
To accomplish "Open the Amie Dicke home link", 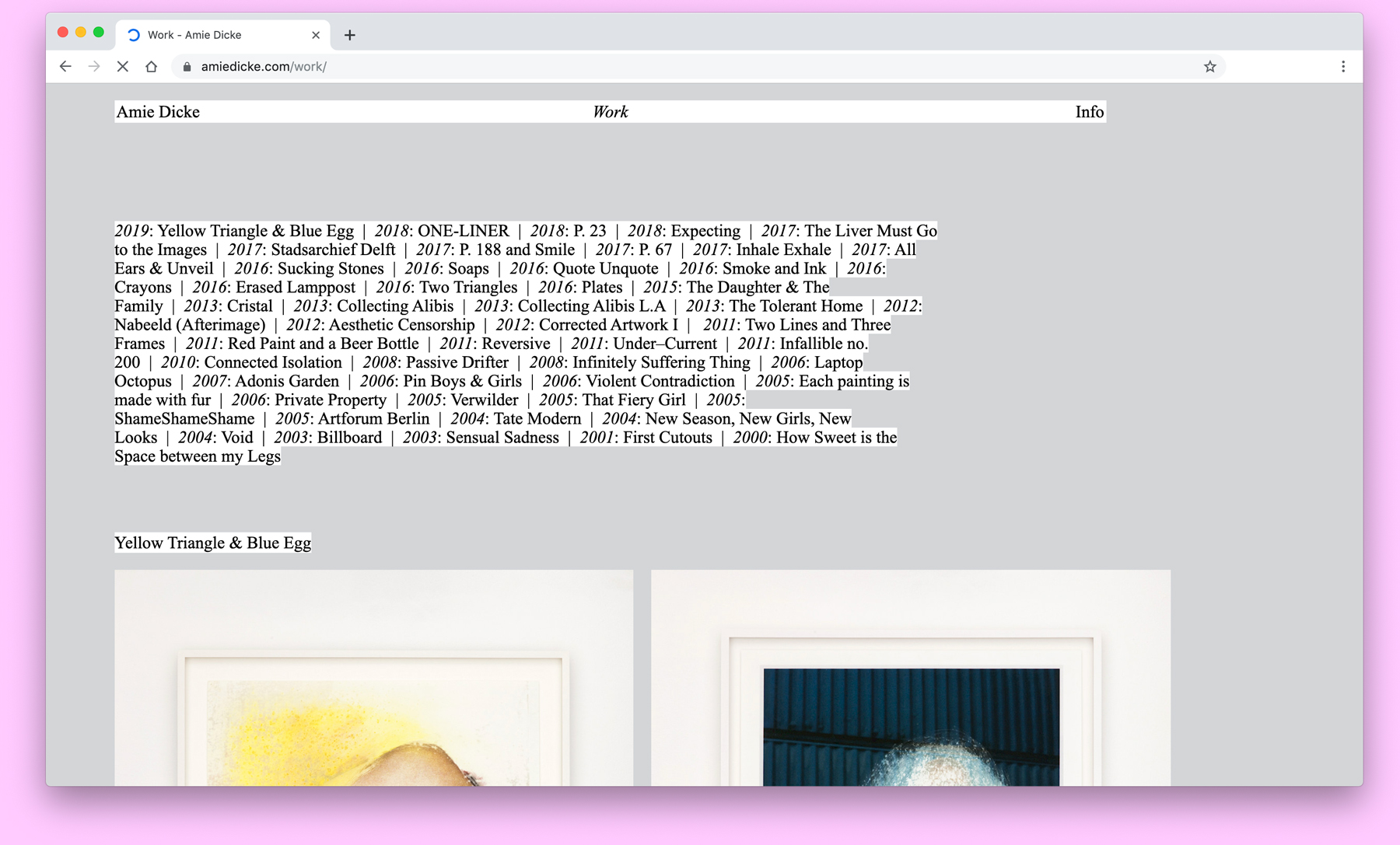I will click(158, 112).
